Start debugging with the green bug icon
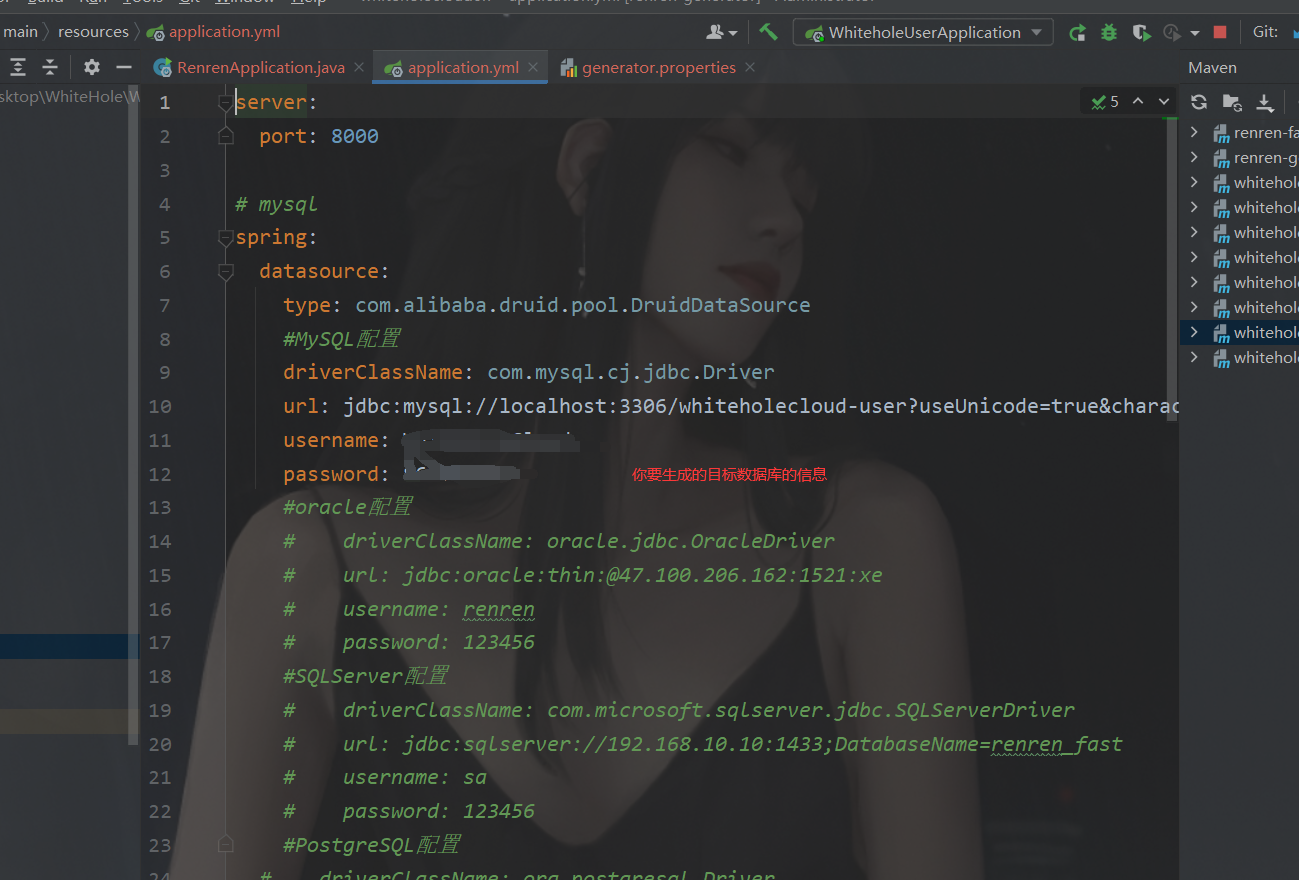This screenshot has width=1299, height=880. (1109, 32)
